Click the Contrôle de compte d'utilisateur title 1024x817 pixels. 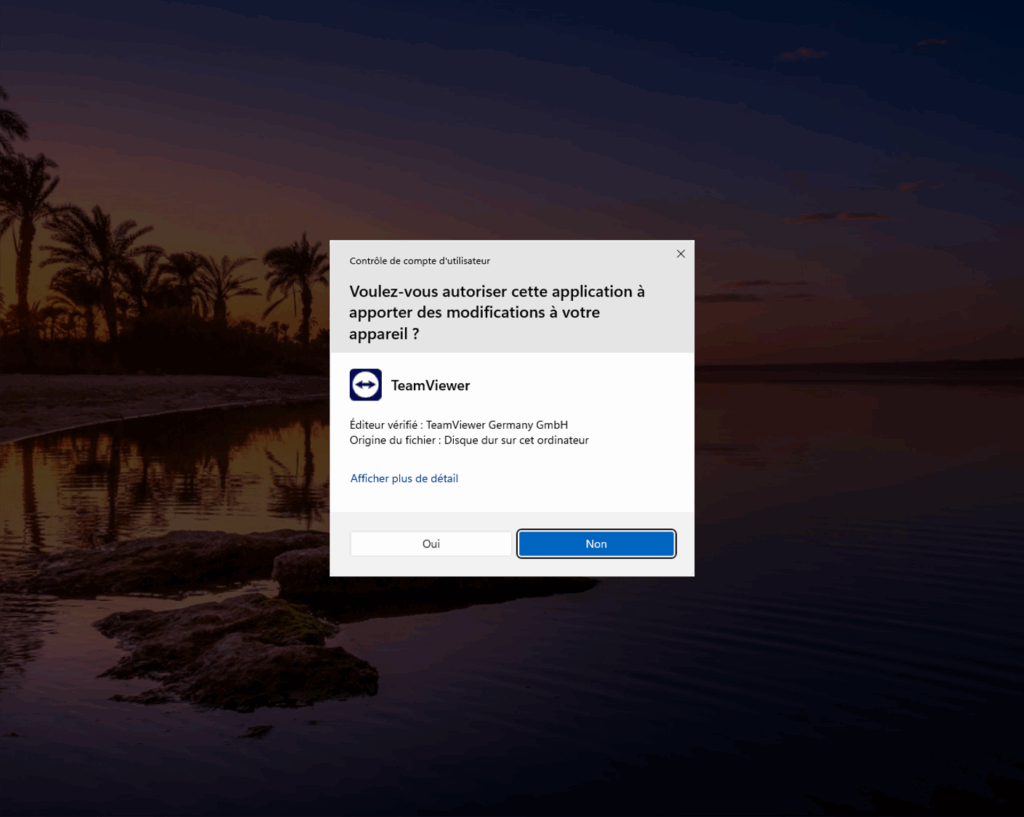point(419,261)
